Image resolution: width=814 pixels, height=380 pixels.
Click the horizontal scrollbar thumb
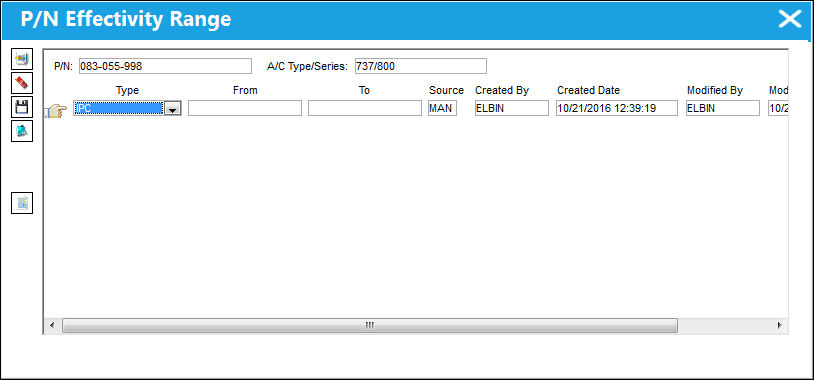pyautogui.click(x=370, y=325)
